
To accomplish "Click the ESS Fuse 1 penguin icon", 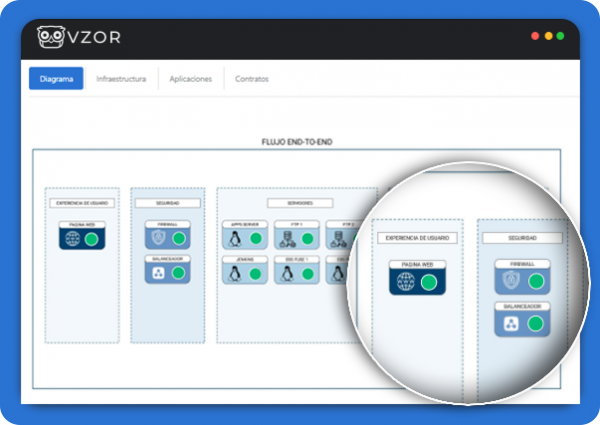I will click(286, 274).
